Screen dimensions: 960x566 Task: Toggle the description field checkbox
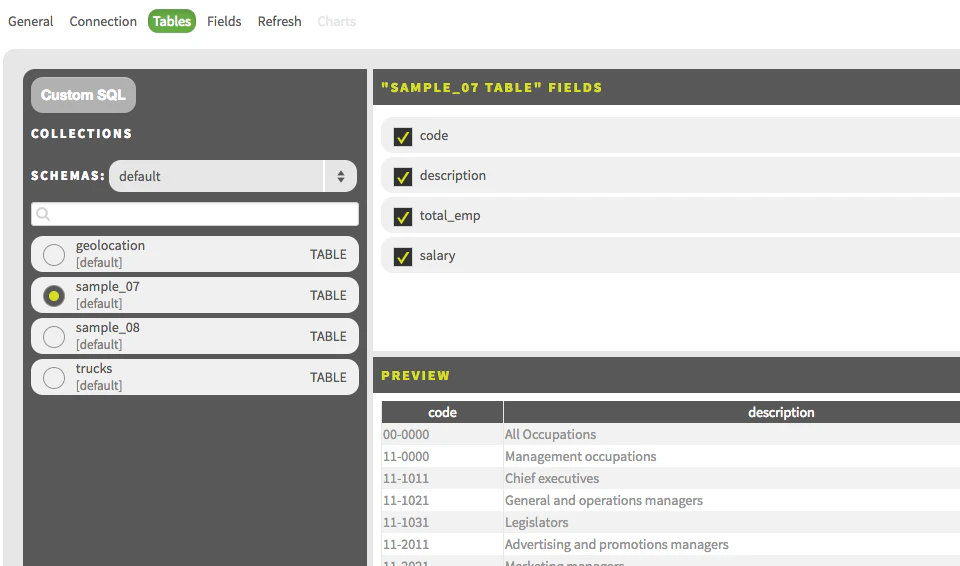click(x=403, y=177)
